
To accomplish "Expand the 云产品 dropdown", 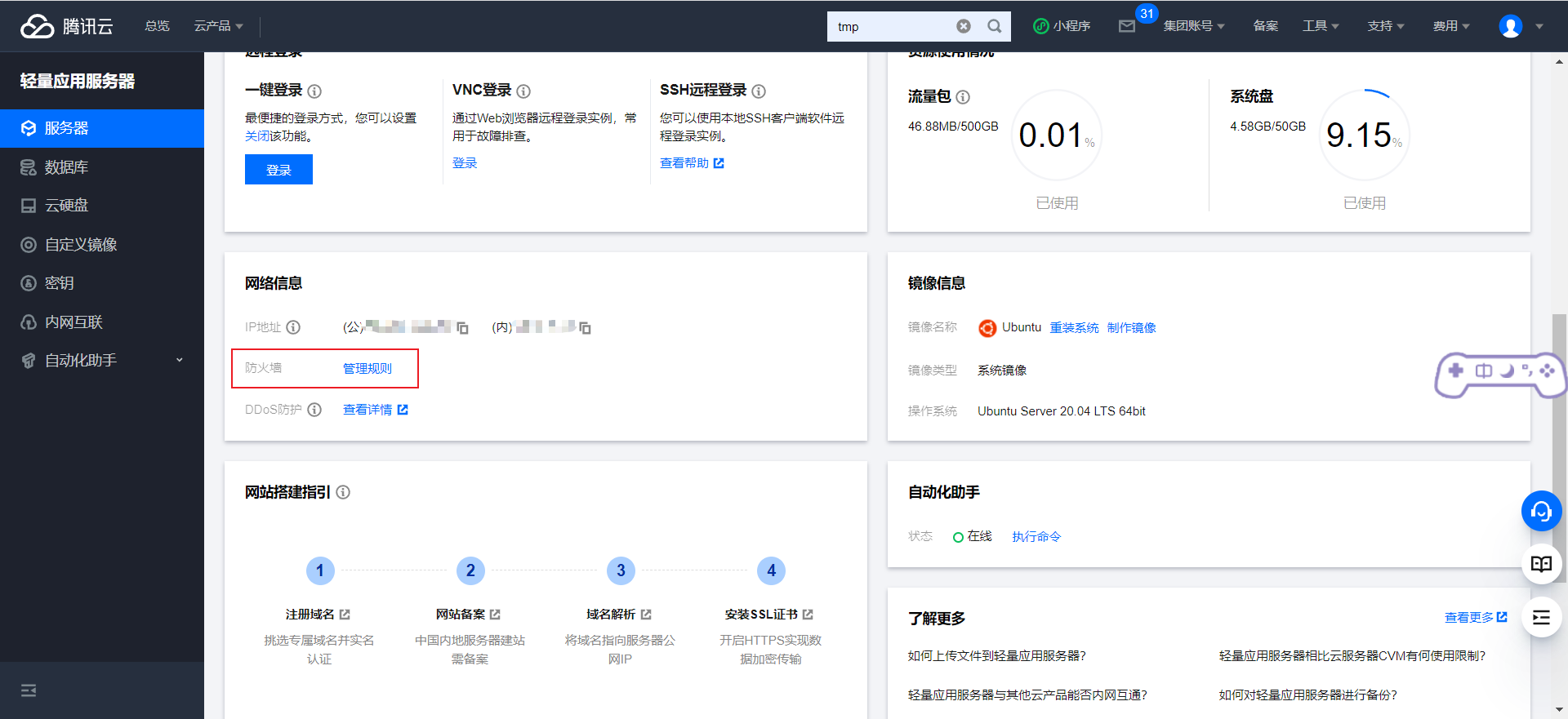I will pos(218,26).
